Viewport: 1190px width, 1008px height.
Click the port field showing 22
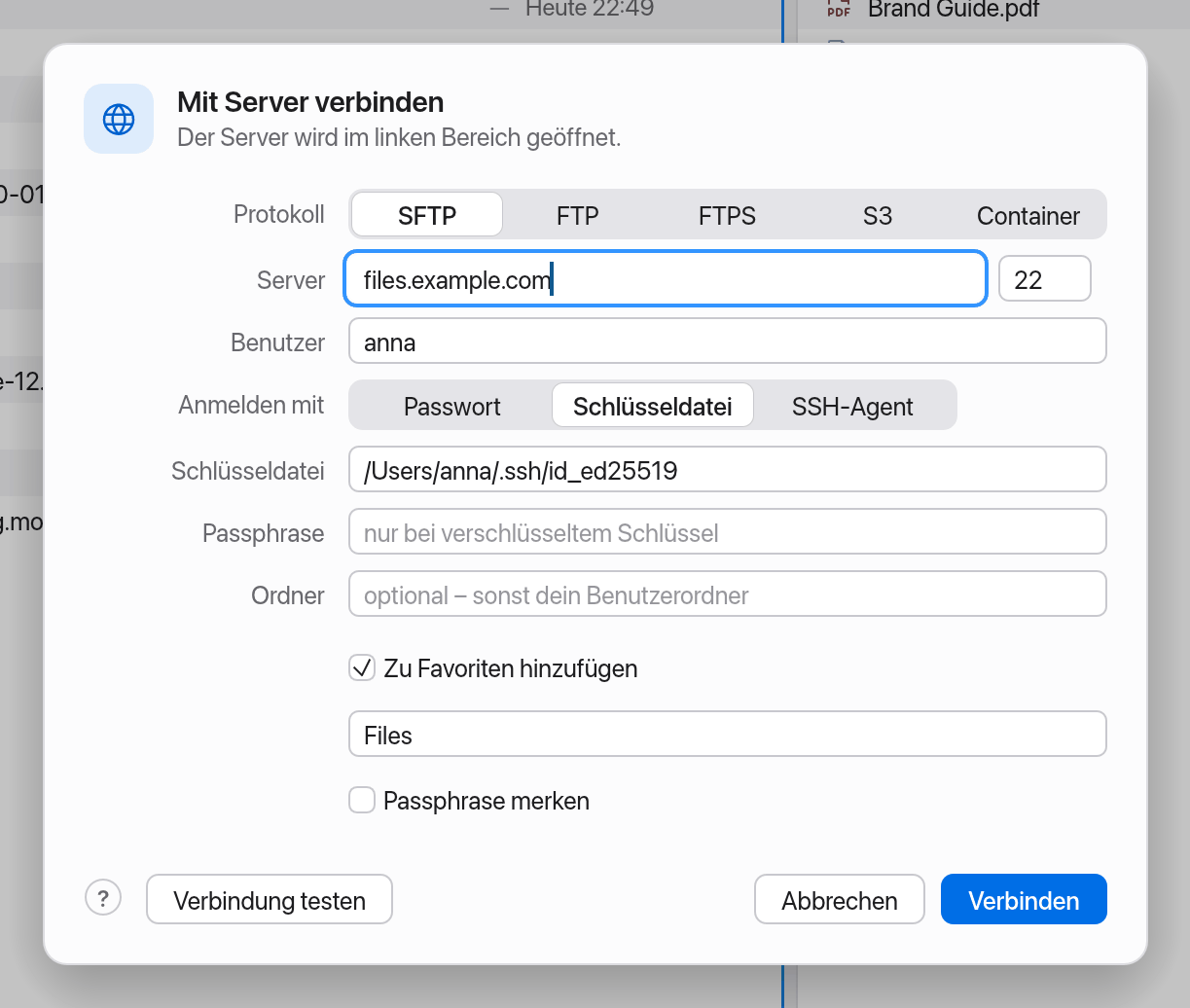(1045, 279)
